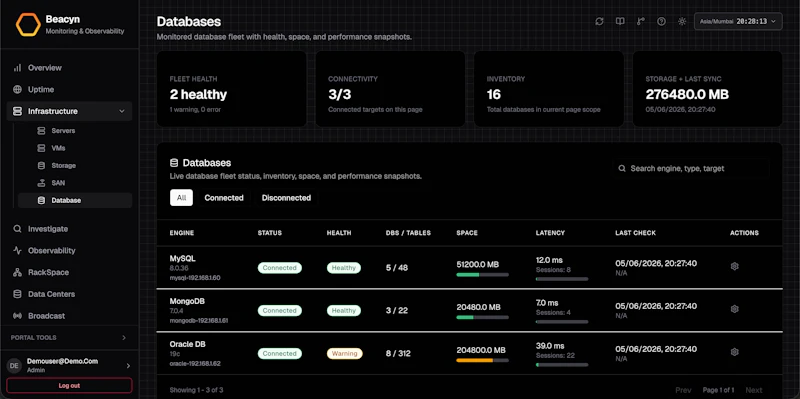Viewport: 800px width, 399px height.
Task: Click the Latency column header
Action: (x=550, y=233)
